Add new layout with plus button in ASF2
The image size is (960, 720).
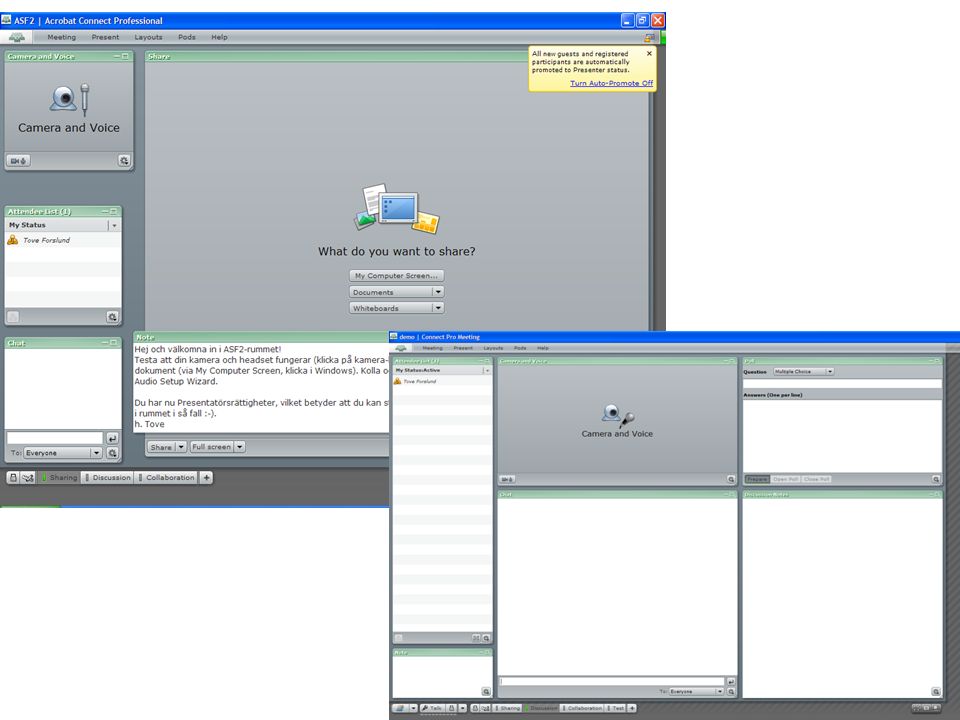tap(206, 478)
